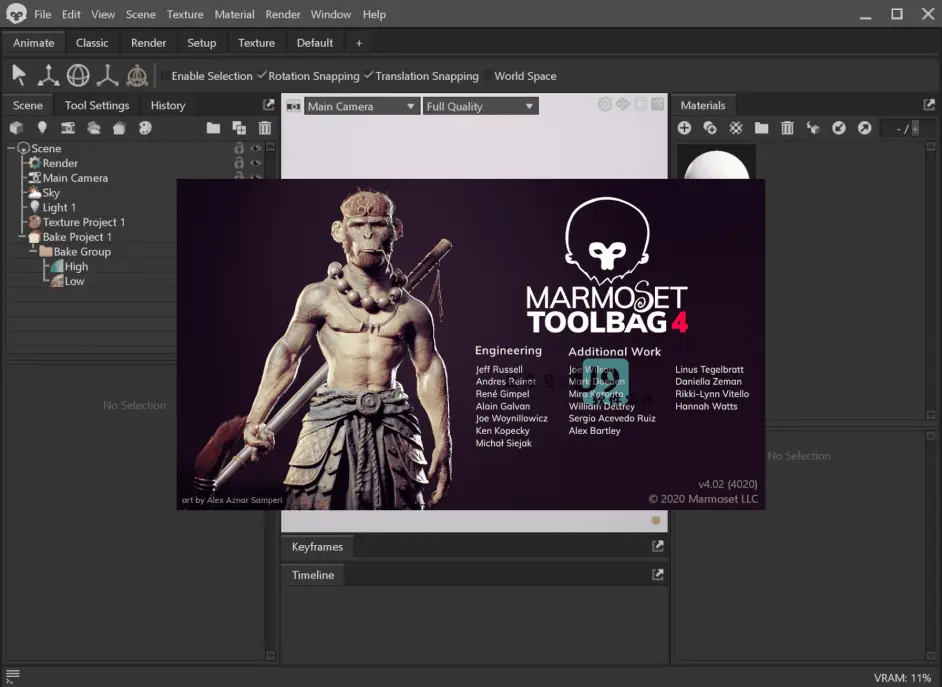Import material down-left arrow icon
This screenshot has height=687, width=942.
(839, 127)
